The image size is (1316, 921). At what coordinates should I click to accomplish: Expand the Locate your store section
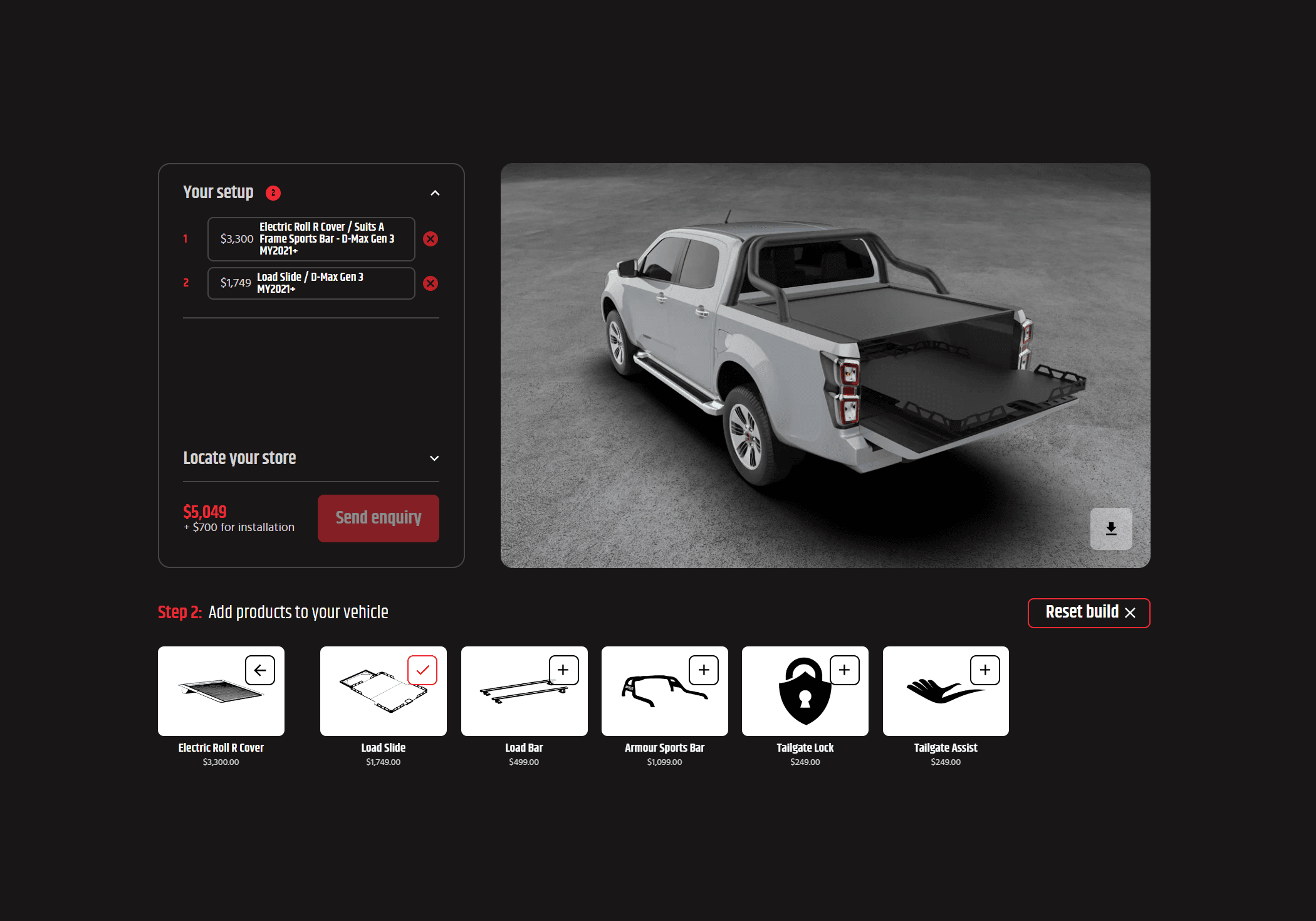click(434, 458)
